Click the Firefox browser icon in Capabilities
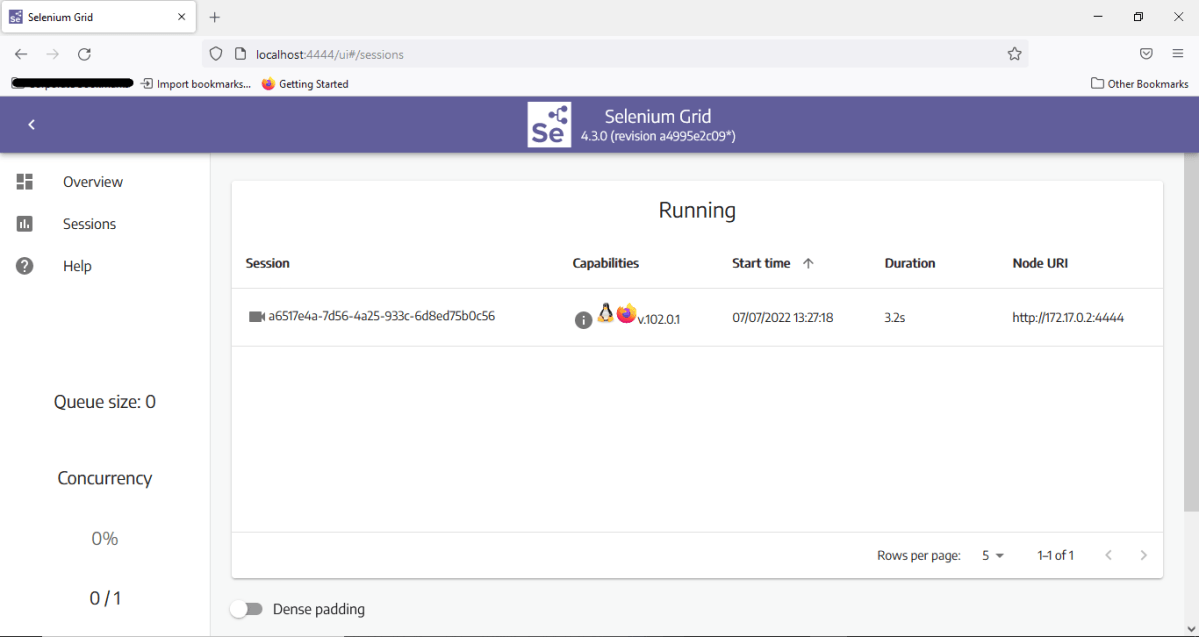 pos(626,314)
